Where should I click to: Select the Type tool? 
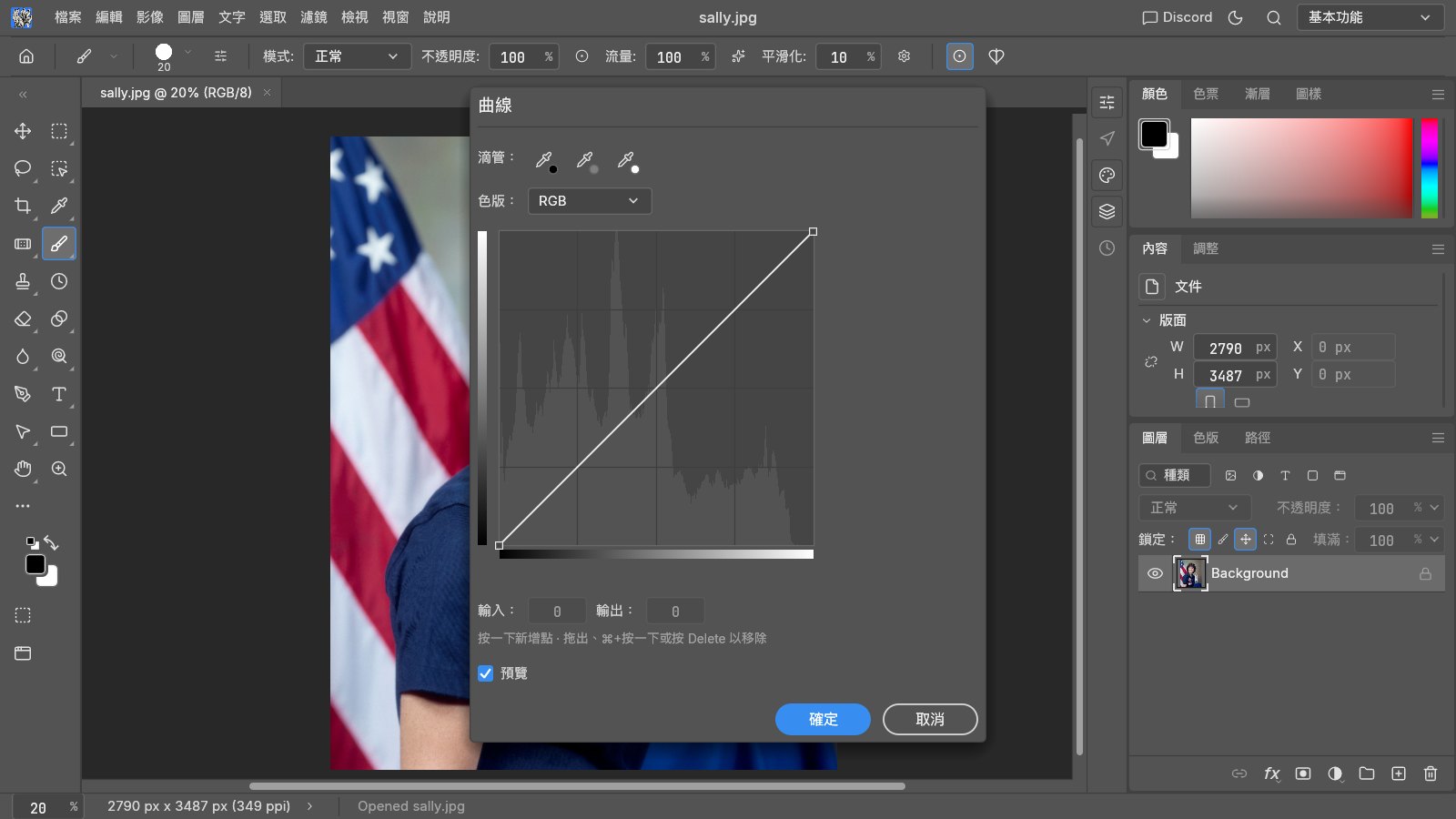coord(59,394)
